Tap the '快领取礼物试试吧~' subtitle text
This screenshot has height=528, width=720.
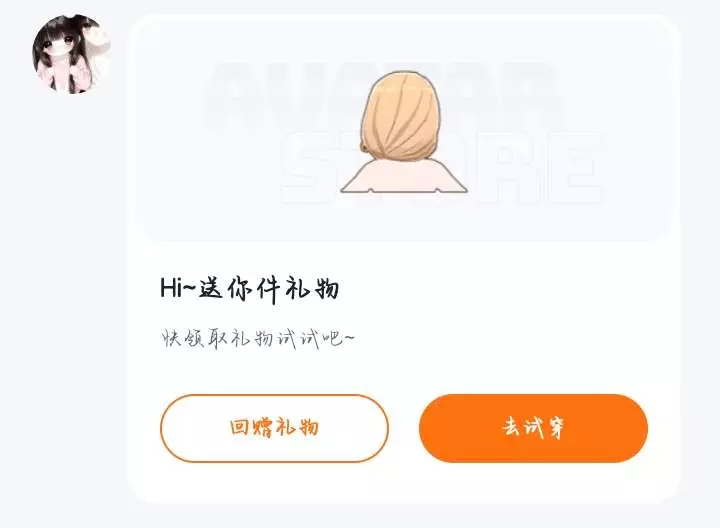coord(257,339)
